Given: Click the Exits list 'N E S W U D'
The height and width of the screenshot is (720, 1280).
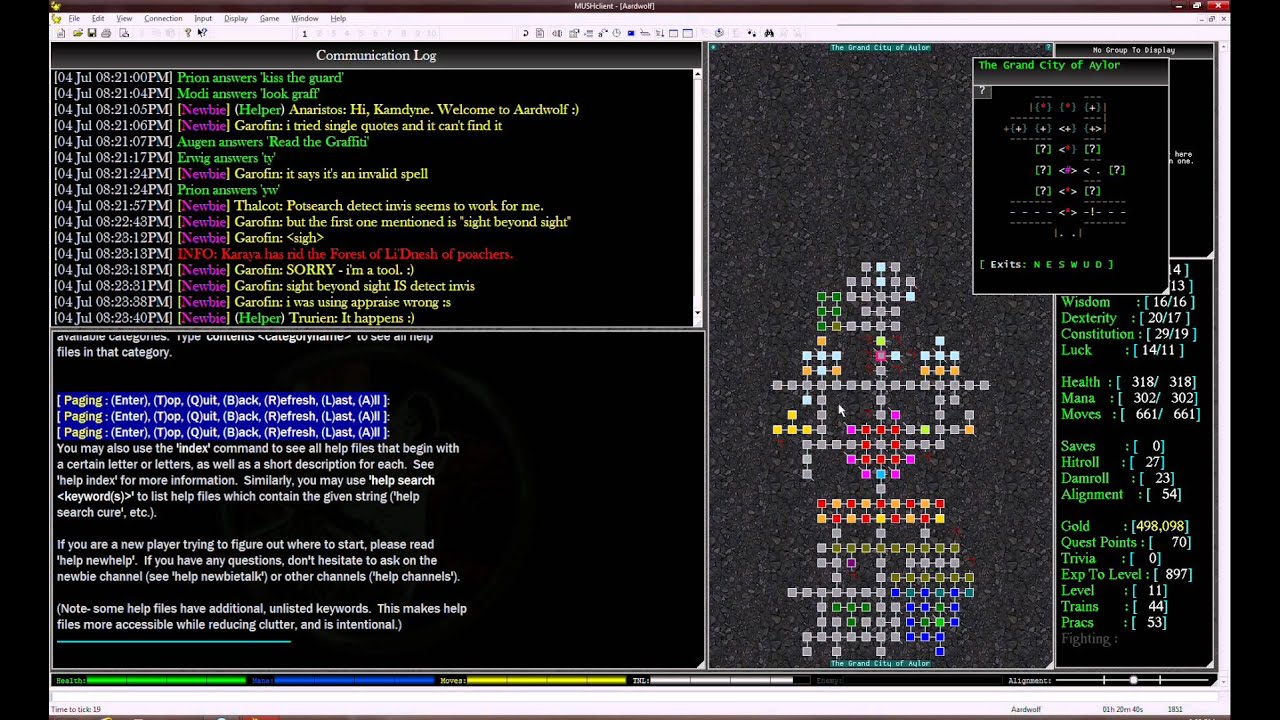Looking at the screenshot, I should tap(1073, 265).
